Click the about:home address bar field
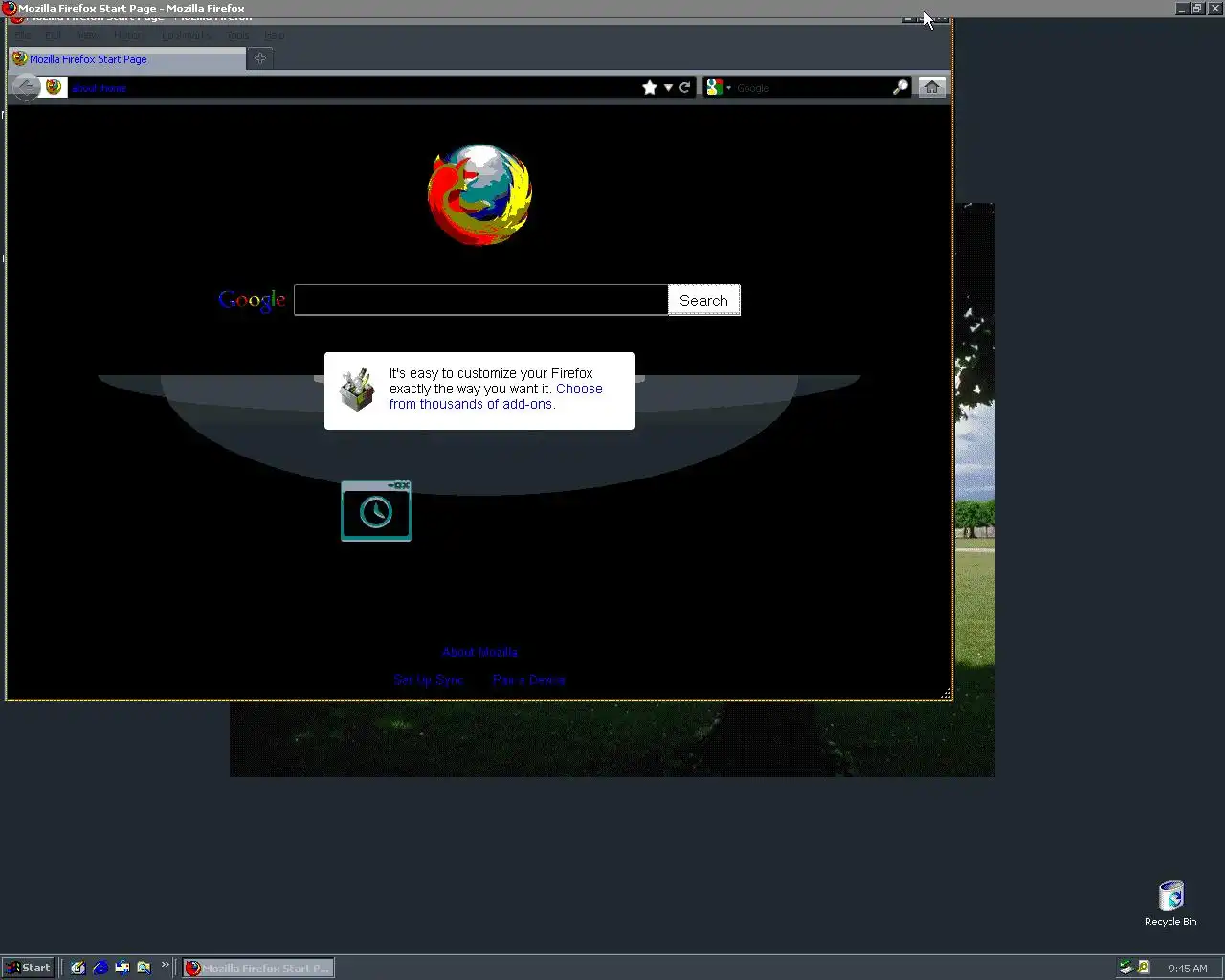 (354, 87)
